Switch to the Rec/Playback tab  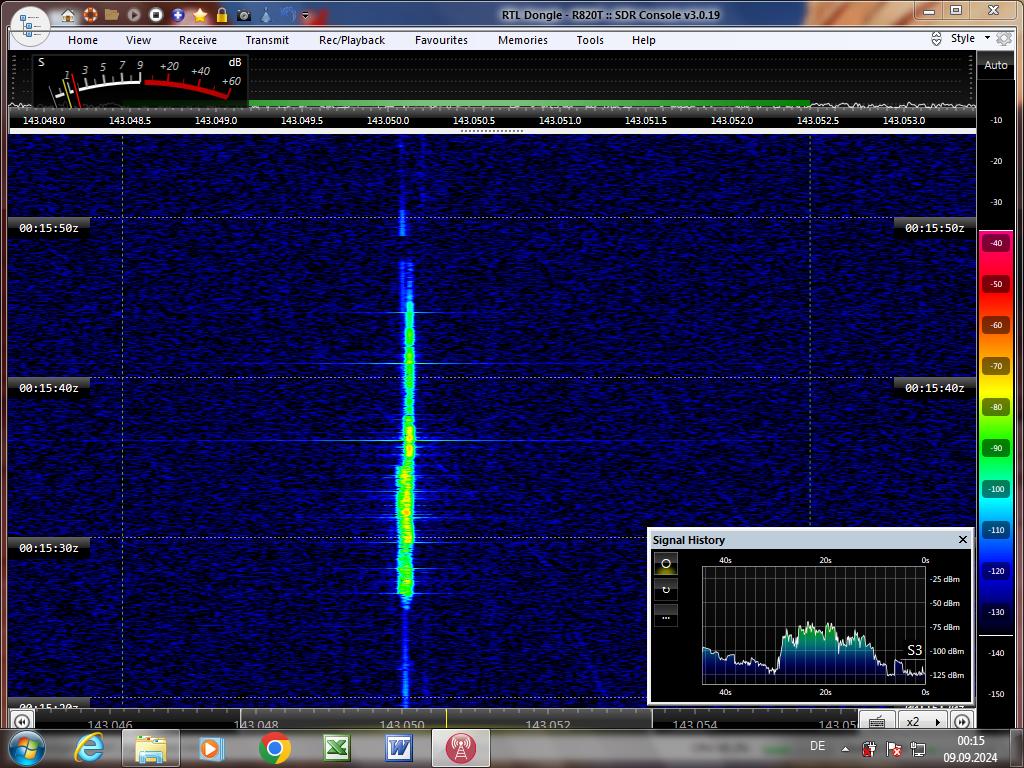pos(352,40)
